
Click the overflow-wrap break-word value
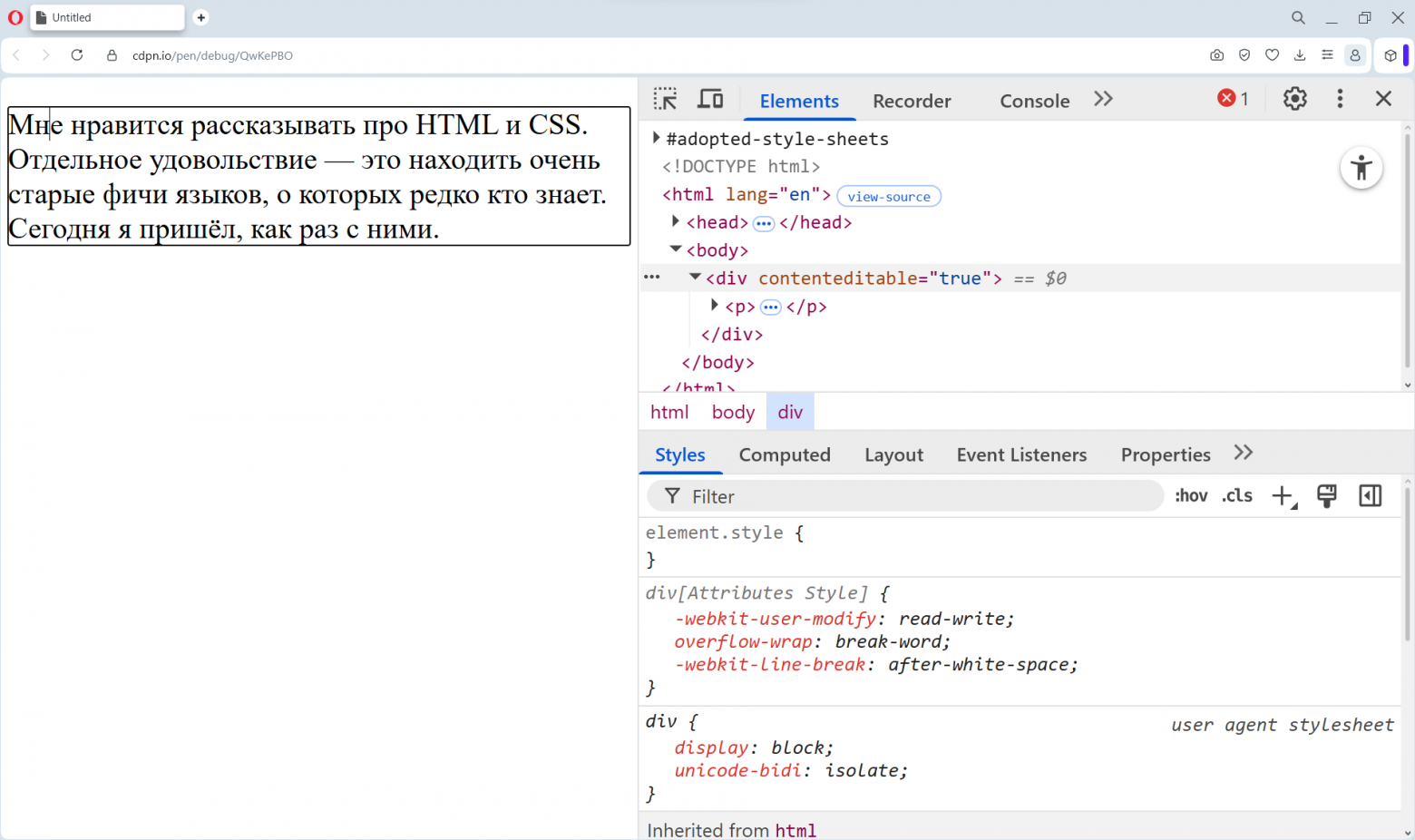(x=890, y=641)
